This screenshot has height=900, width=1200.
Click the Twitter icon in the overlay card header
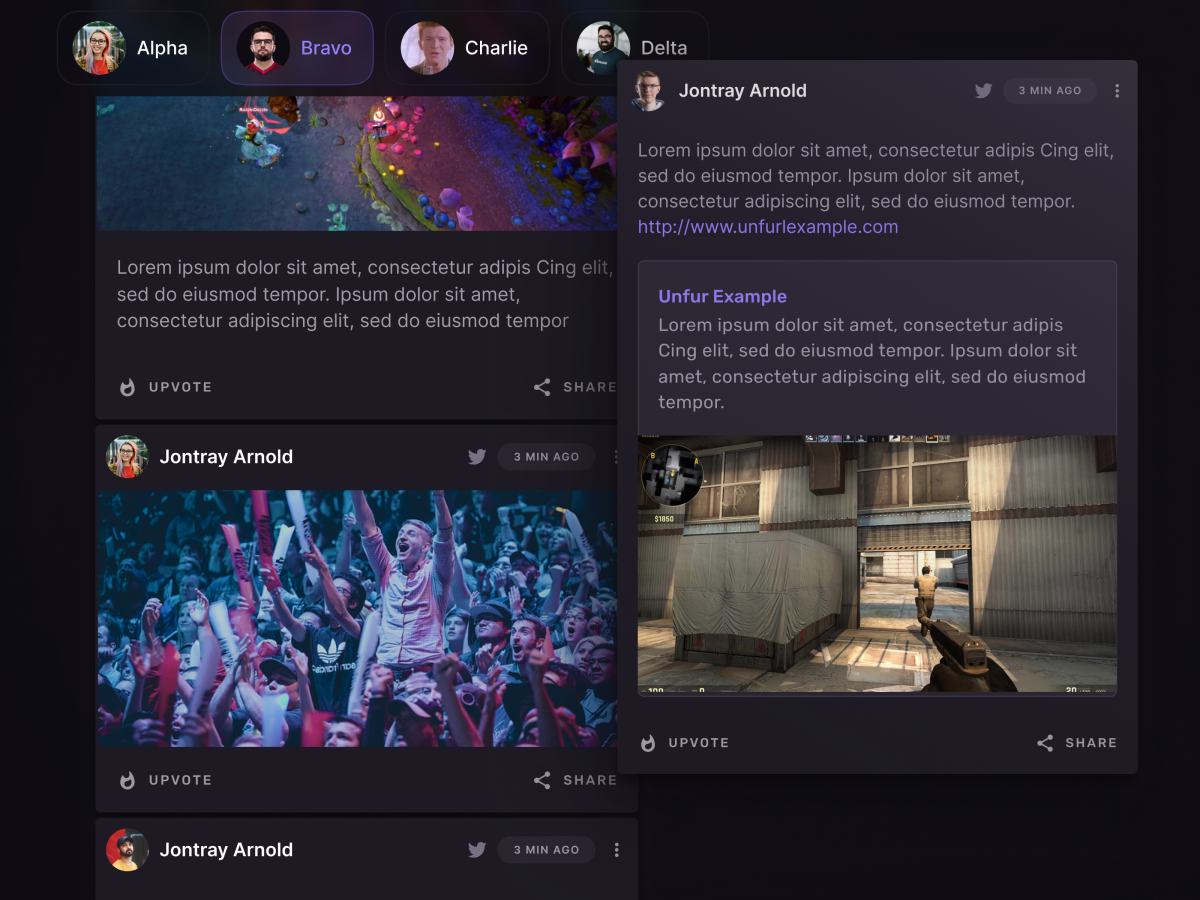(x=984, y=91)
